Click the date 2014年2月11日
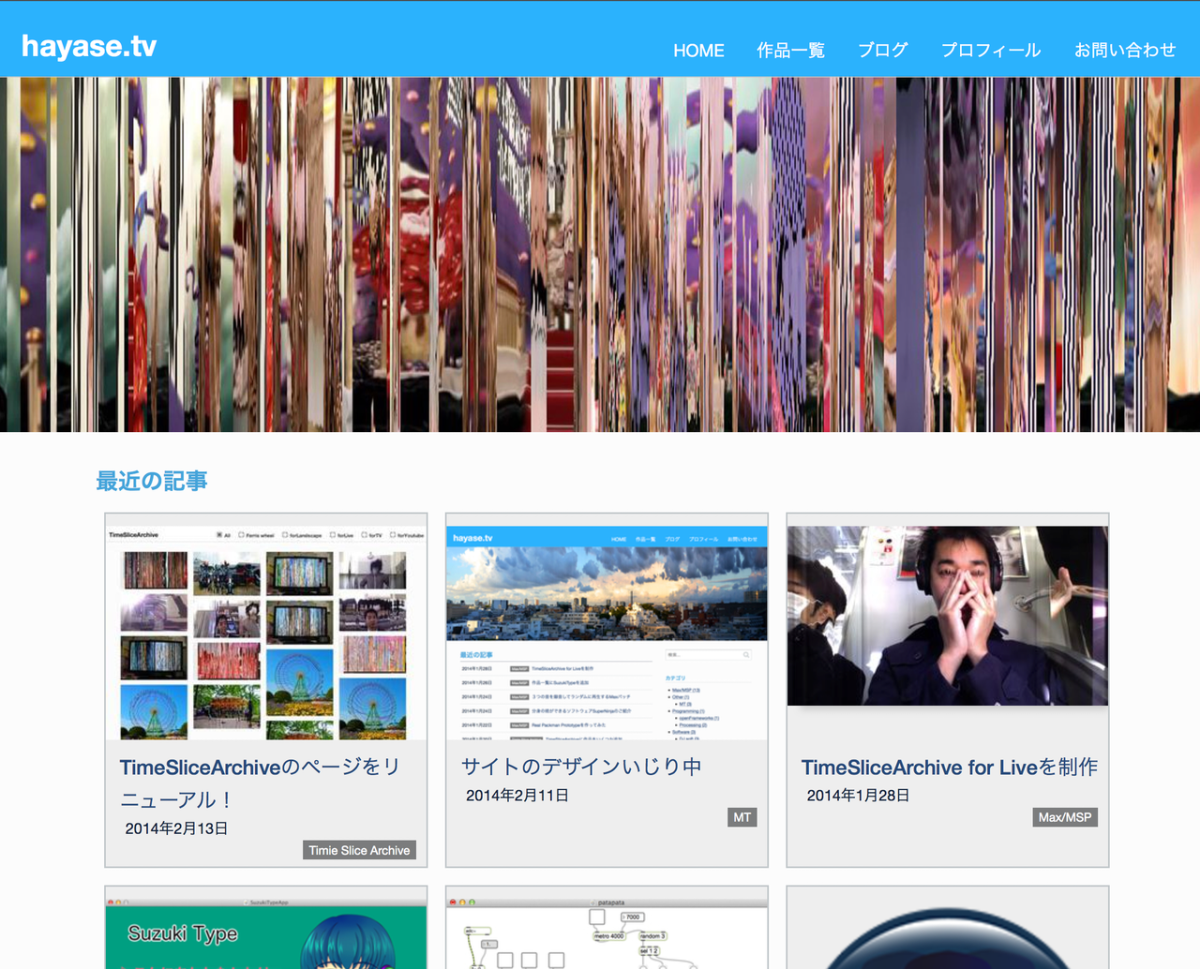Image resolution: width=1200 pixels, height=969 pixels. pyautogui.click(x=517, y=796)
